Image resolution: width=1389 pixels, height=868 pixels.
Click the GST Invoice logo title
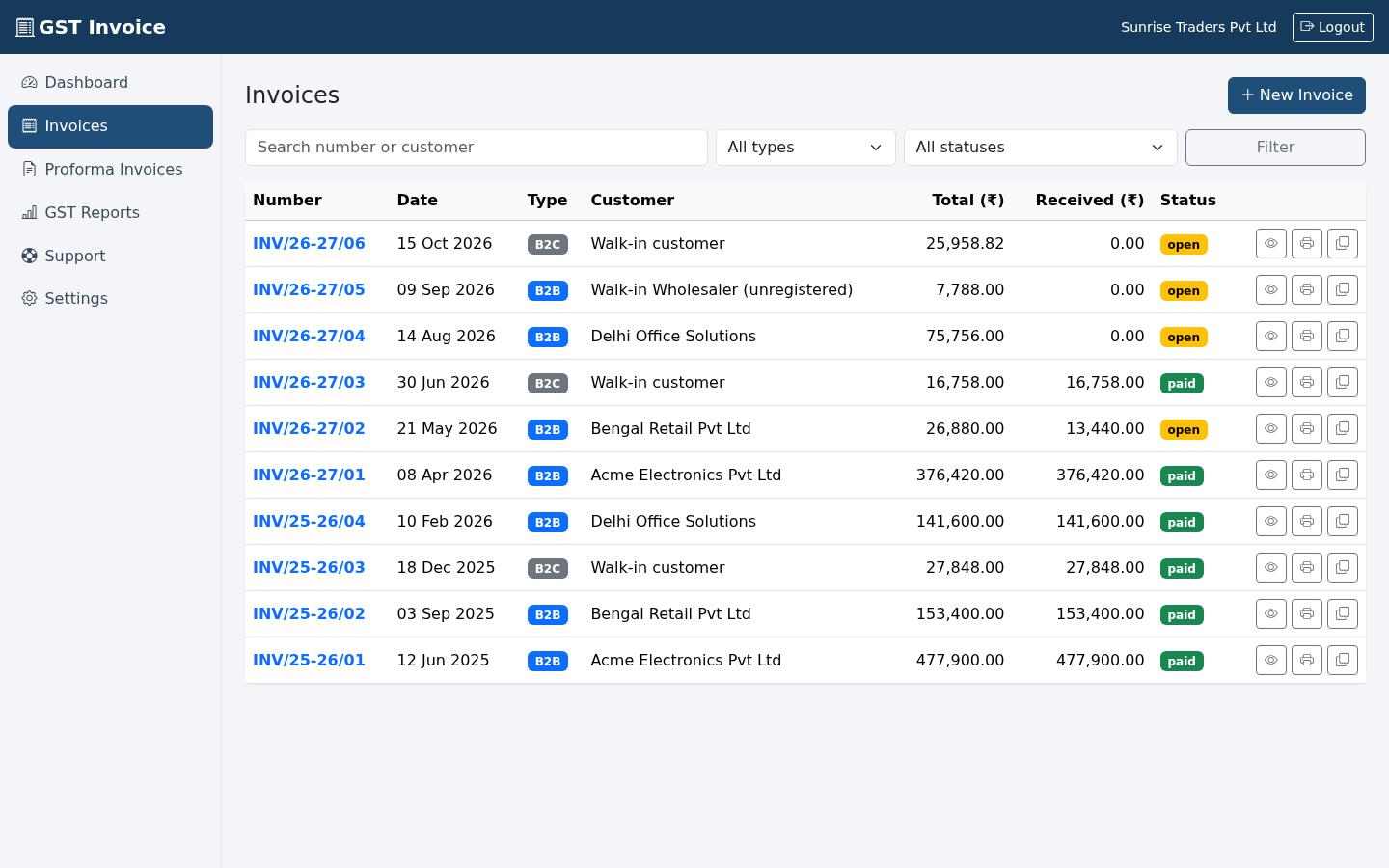pos(91,27)
